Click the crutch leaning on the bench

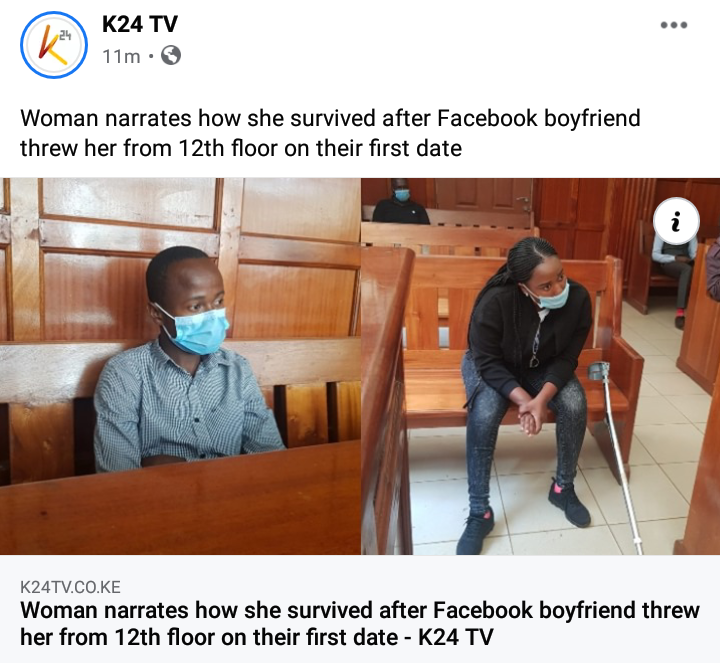(615, 456)
